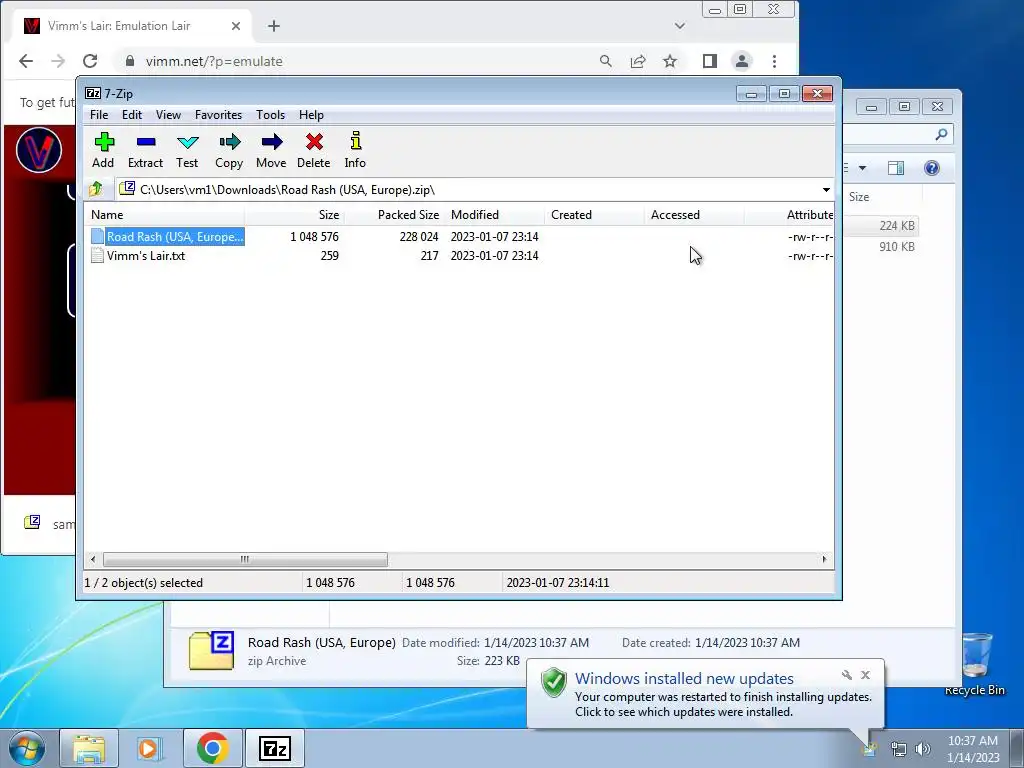Open Chrome three-dot menu

[775, 61]
